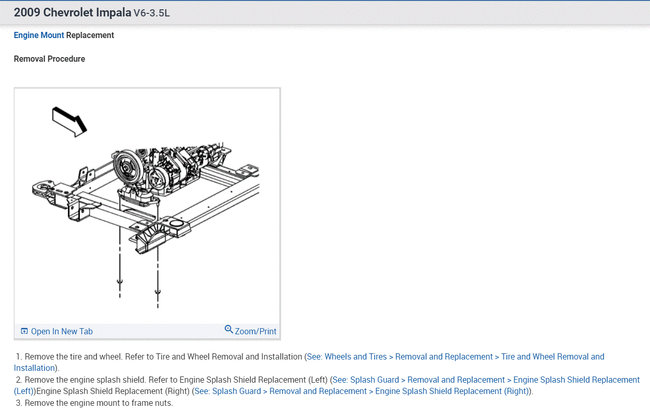The image size is (650, 412).
Task: Click the 2009 Chevrolet Impala heading
Action: (x=73, y=12)
